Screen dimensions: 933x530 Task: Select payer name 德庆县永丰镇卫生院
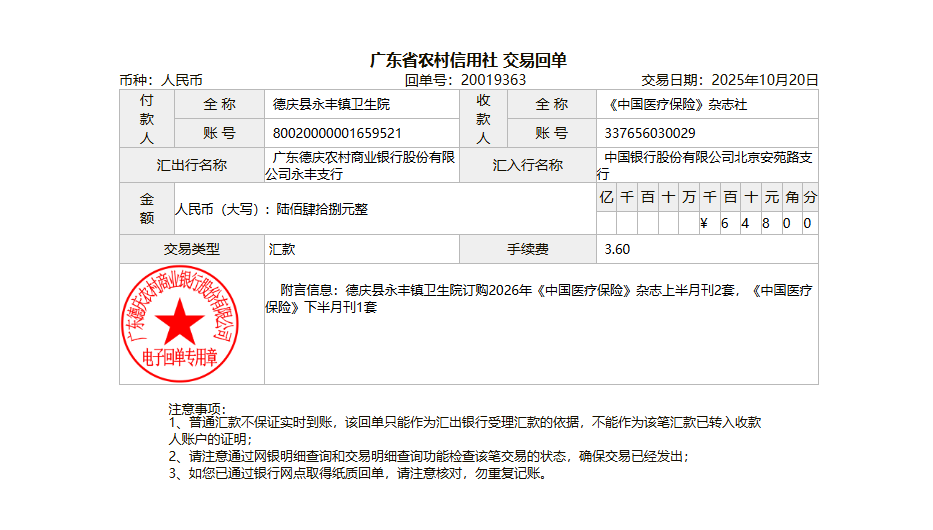coord(331,104)
